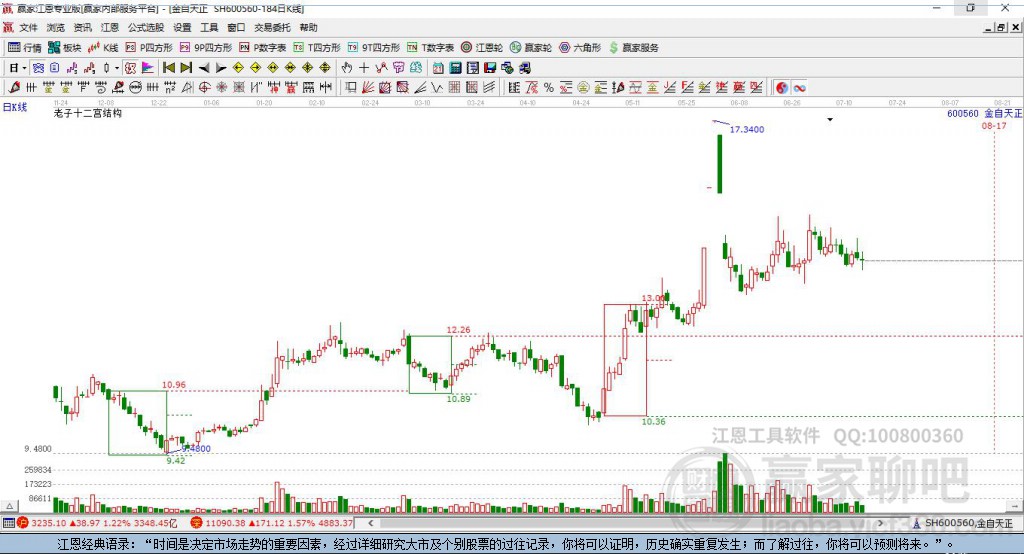This screenshot has width=1024, height=554.
Task: Click the 老子十二宫结构 chart label
Action: 88,114
